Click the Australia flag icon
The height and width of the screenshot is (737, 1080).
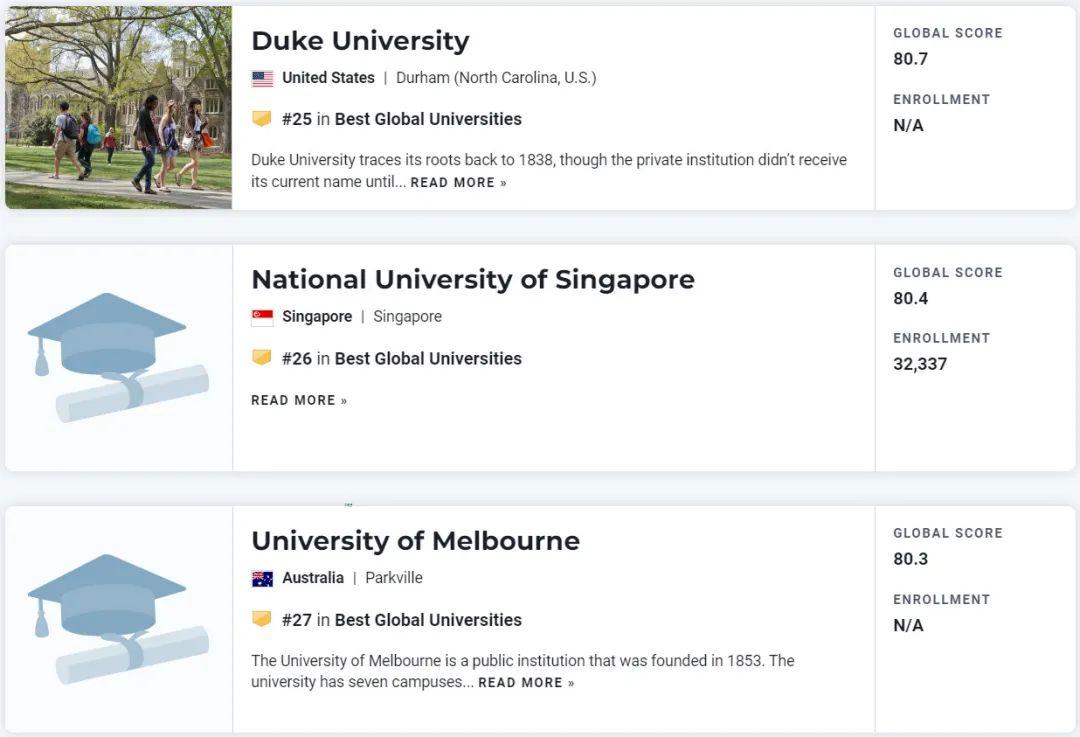point(260,577)
